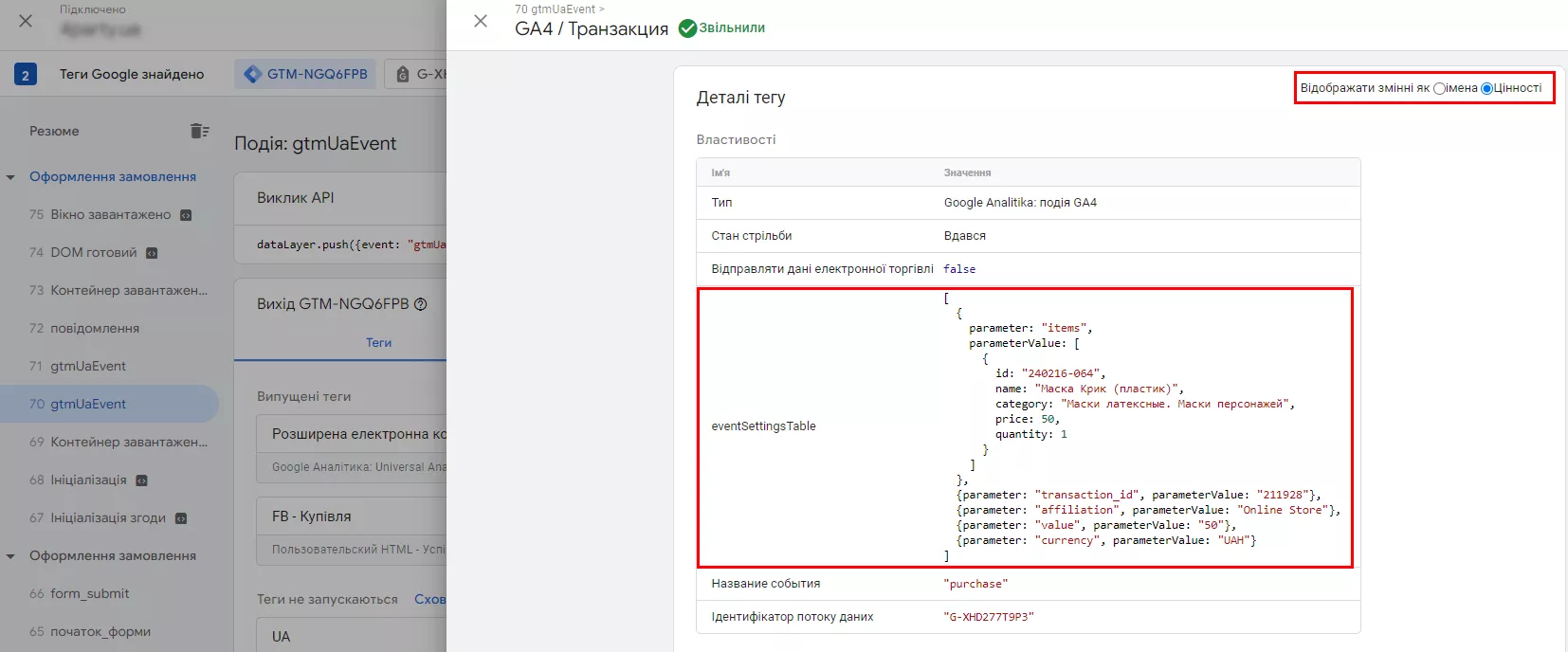Select event 70 gtmUaEvent
Image resolution: width=1568 pixels, height=652 pixels.
point(109,404)
